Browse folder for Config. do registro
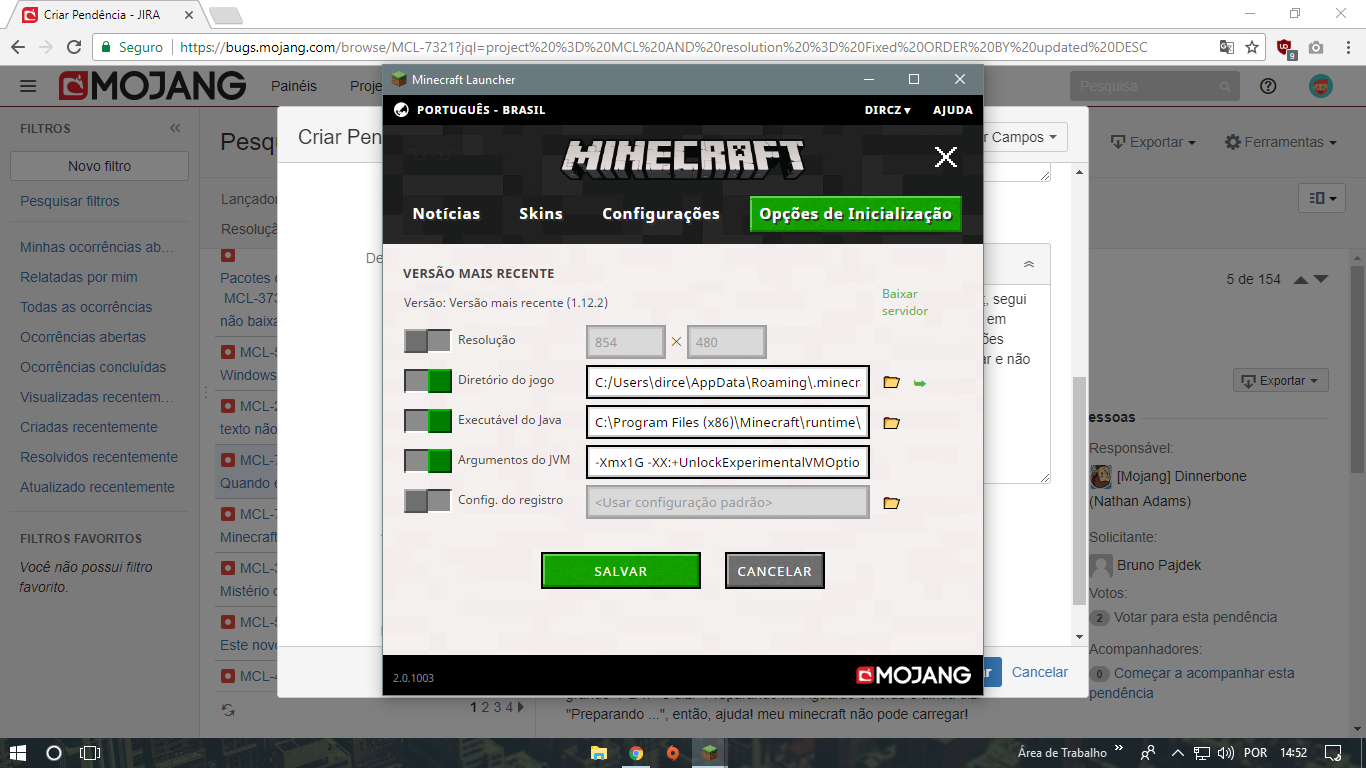The height and width of the screenshot is (768, 1366). [x=892, y=503]
